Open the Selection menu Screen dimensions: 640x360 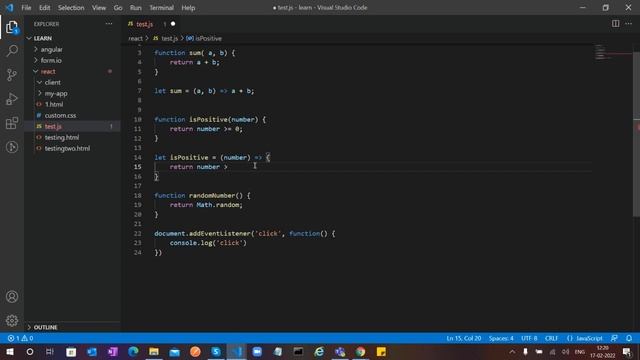pyautogui.click(x=71, y=8)
